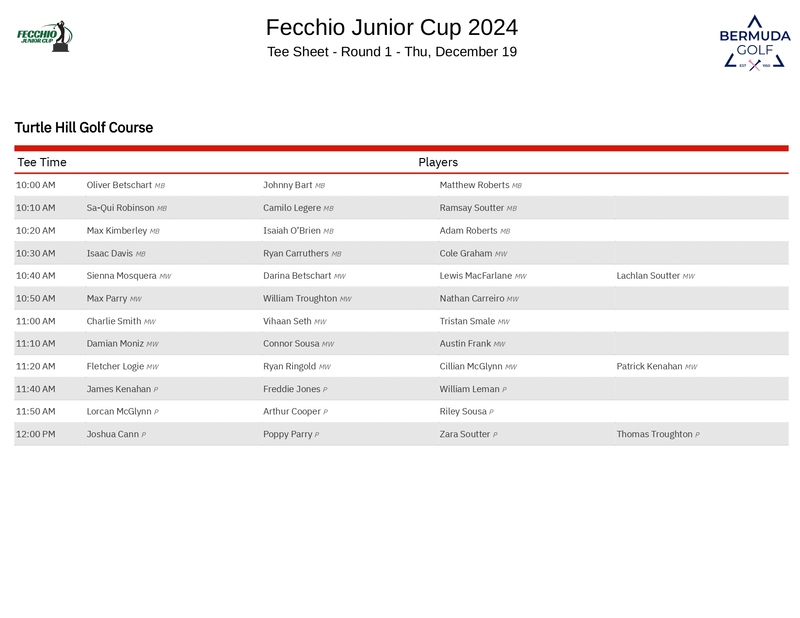Screen dimensions: 800x618
Task: Click the 10:40 AM tee time
Action: [x=36, y=276]
